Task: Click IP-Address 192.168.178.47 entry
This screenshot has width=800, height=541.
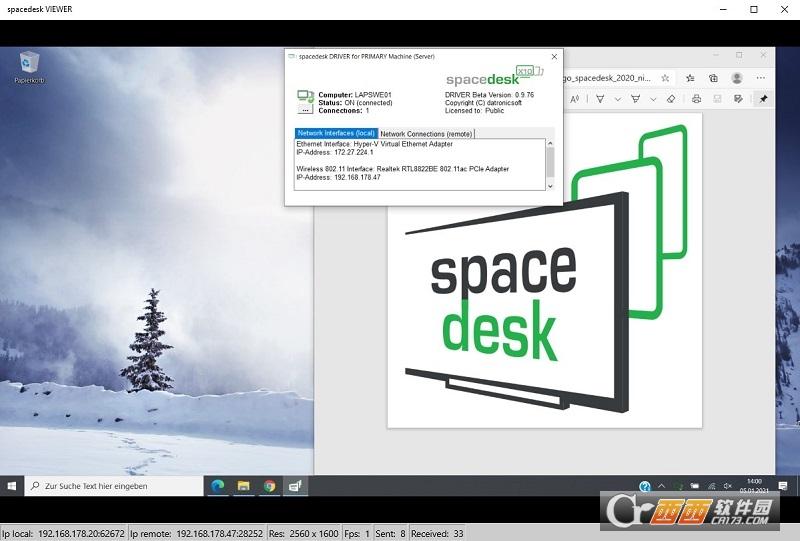Action: point(338,178)
